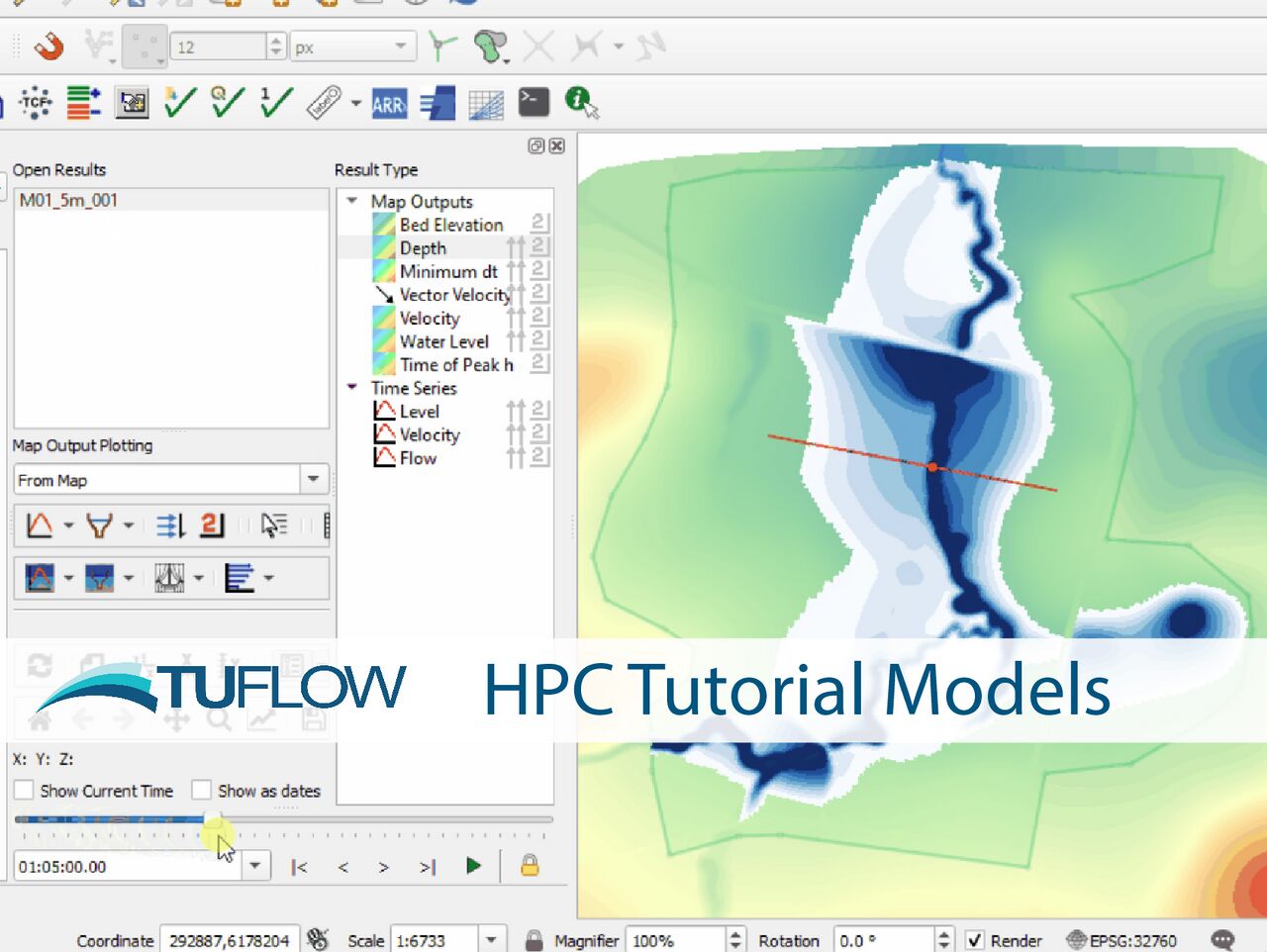Open the ARR tool icon
Viewport: 1267px width, 952px height.
pyautogui.click(x=388, y=103)
